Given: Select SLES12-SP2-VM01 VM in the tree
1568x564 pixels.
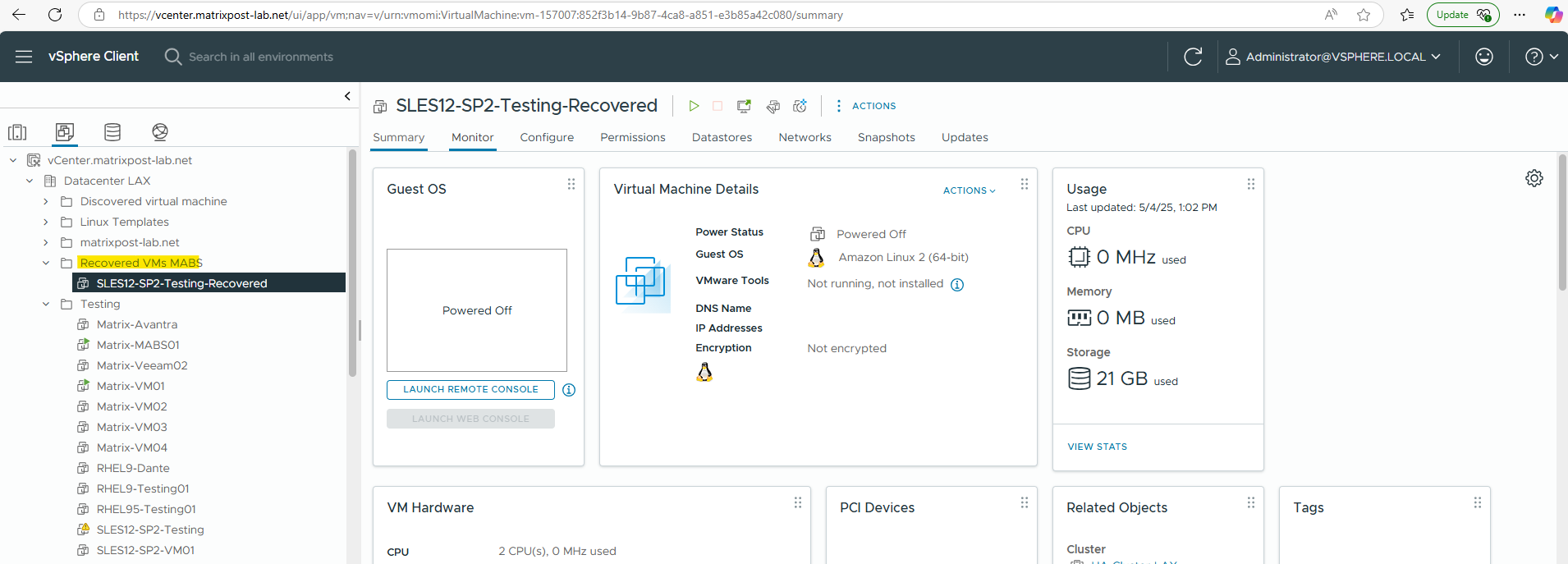Looking at the screenshot, I should click(x=144, y=550).
